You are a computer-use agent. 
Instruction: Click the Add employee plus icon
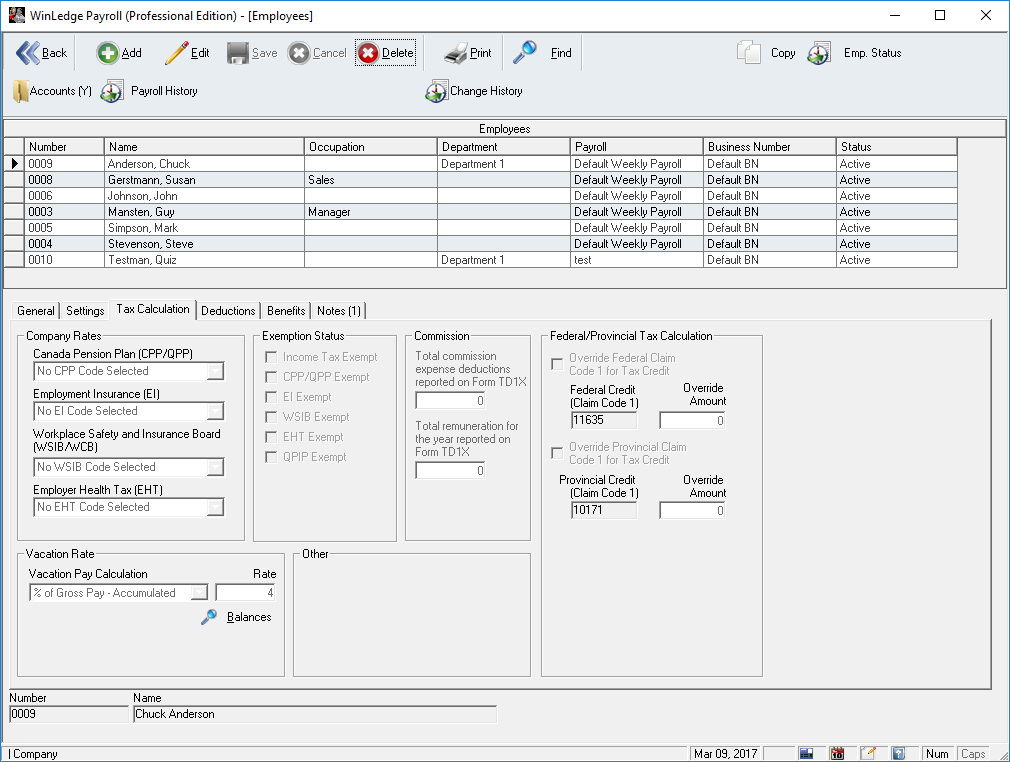[x=107, y=53]
